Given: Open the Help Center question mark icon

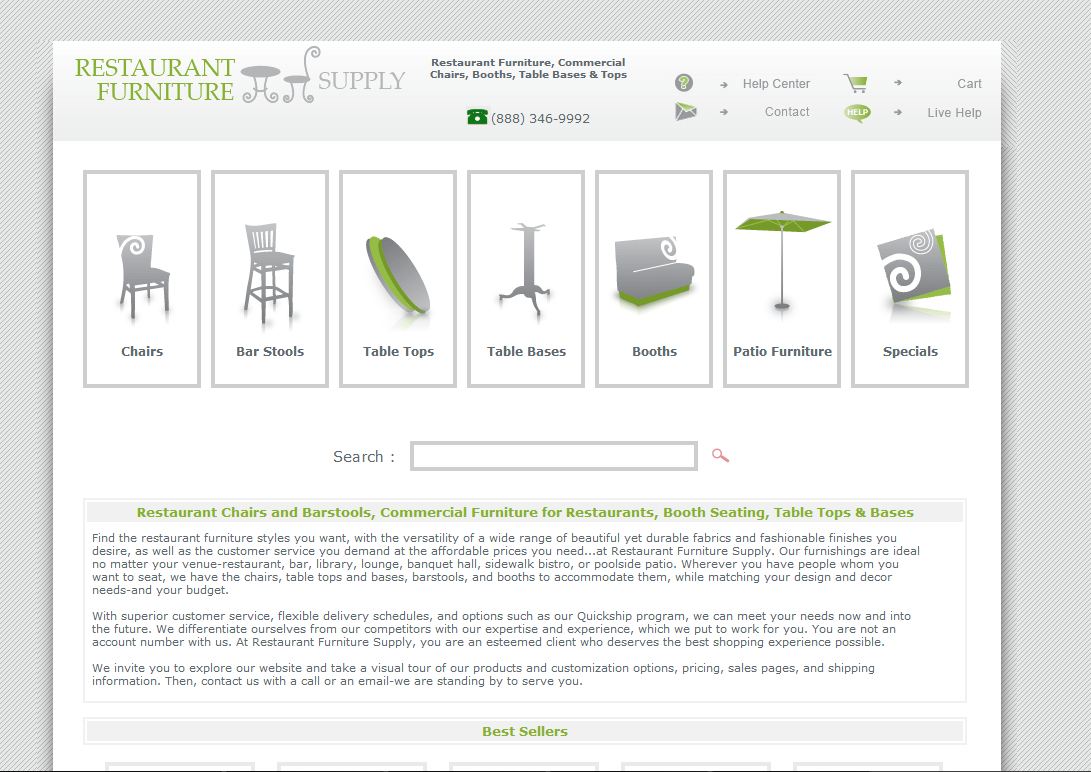Looking at the screenshot, I should (683, 82).
